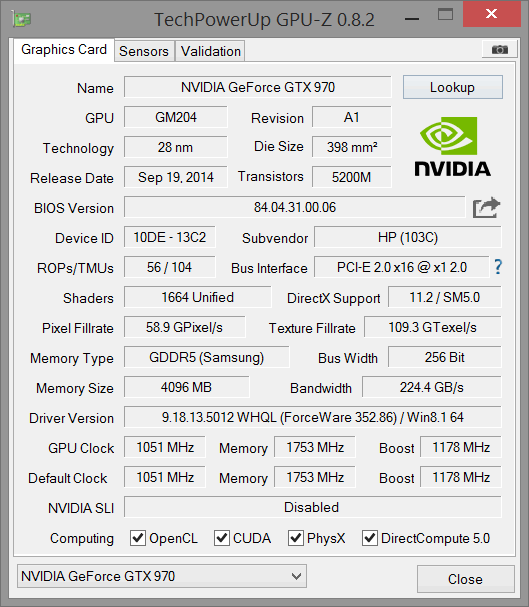Expand the GPU selection dropdown arrow
This screenshot has height=607, width=529.
click(x=296, y=576)
